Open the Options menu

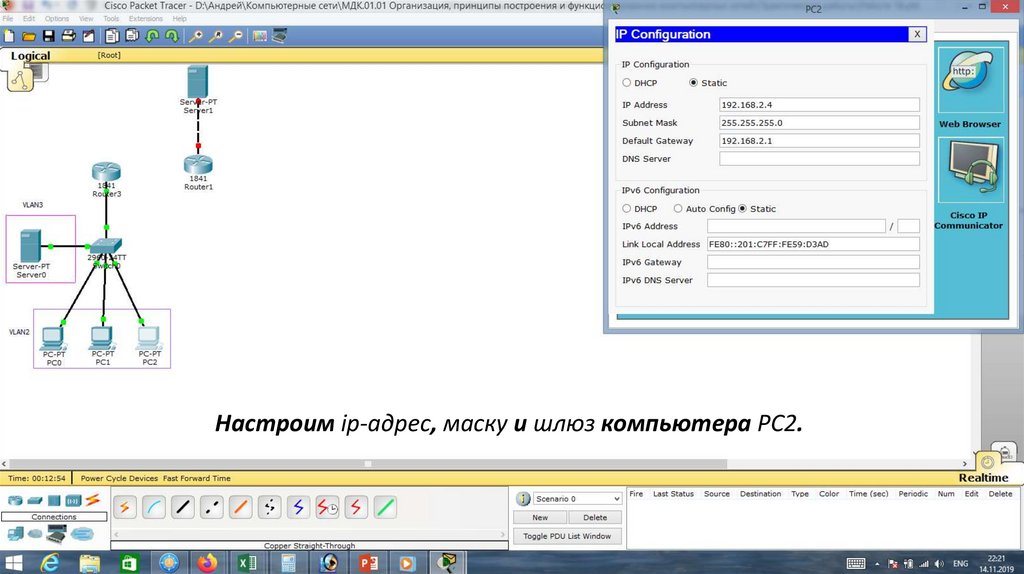point(57,19)
